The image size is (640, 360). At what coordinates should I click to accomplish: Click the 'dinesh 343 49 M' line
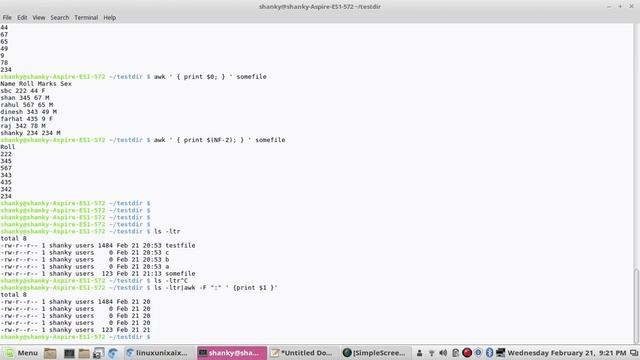tap(29, 112)
